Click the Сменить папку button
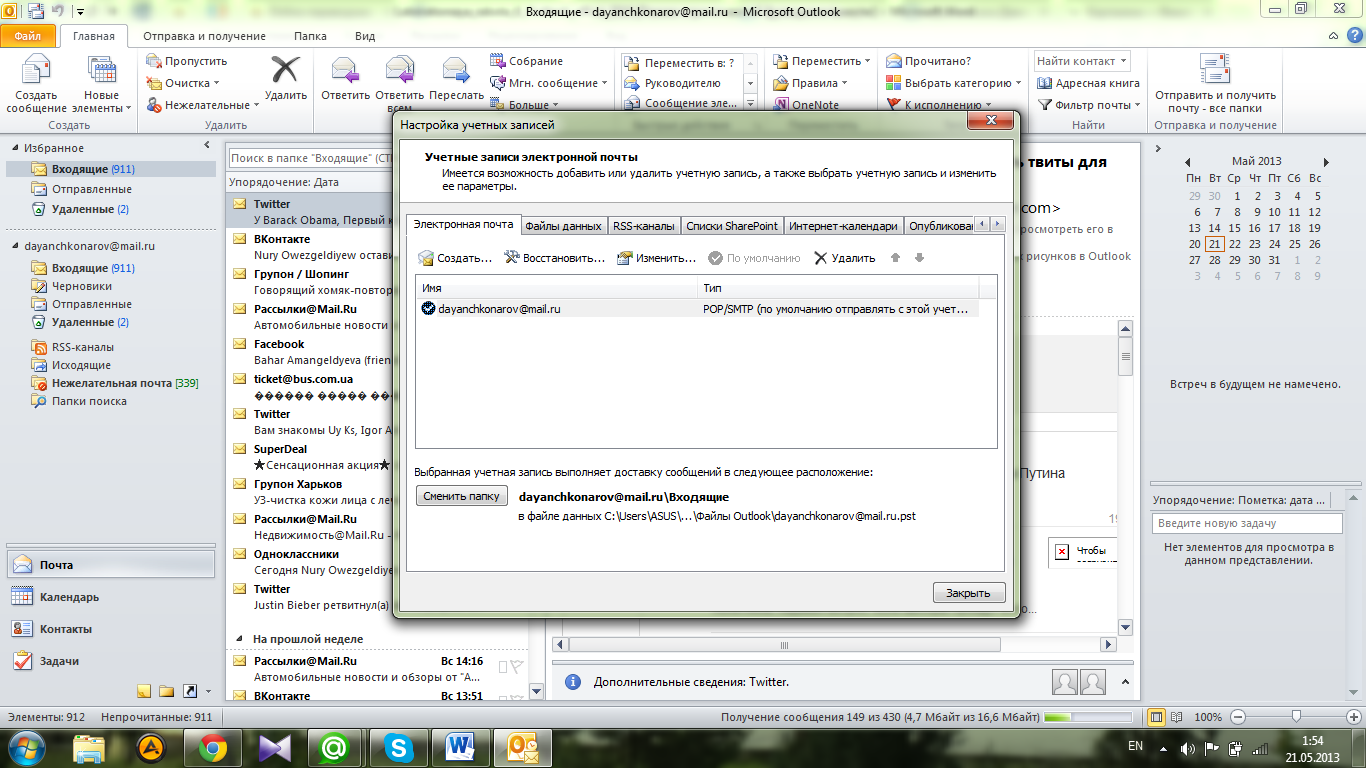 (461, 496)
